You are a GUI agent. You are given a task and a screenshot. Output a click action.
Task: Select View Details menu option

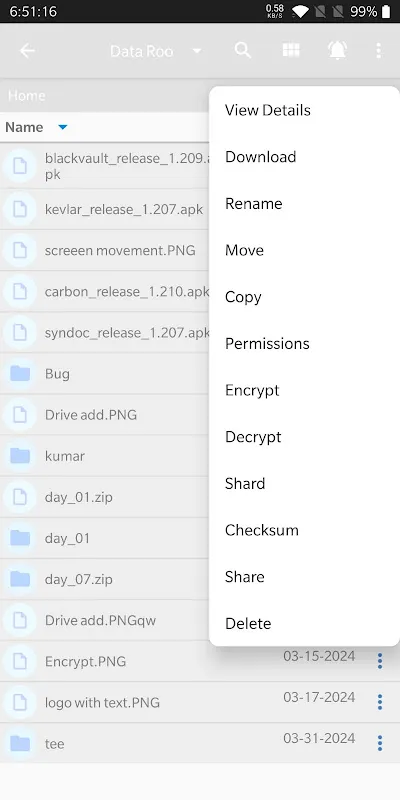tap(268, 110)
